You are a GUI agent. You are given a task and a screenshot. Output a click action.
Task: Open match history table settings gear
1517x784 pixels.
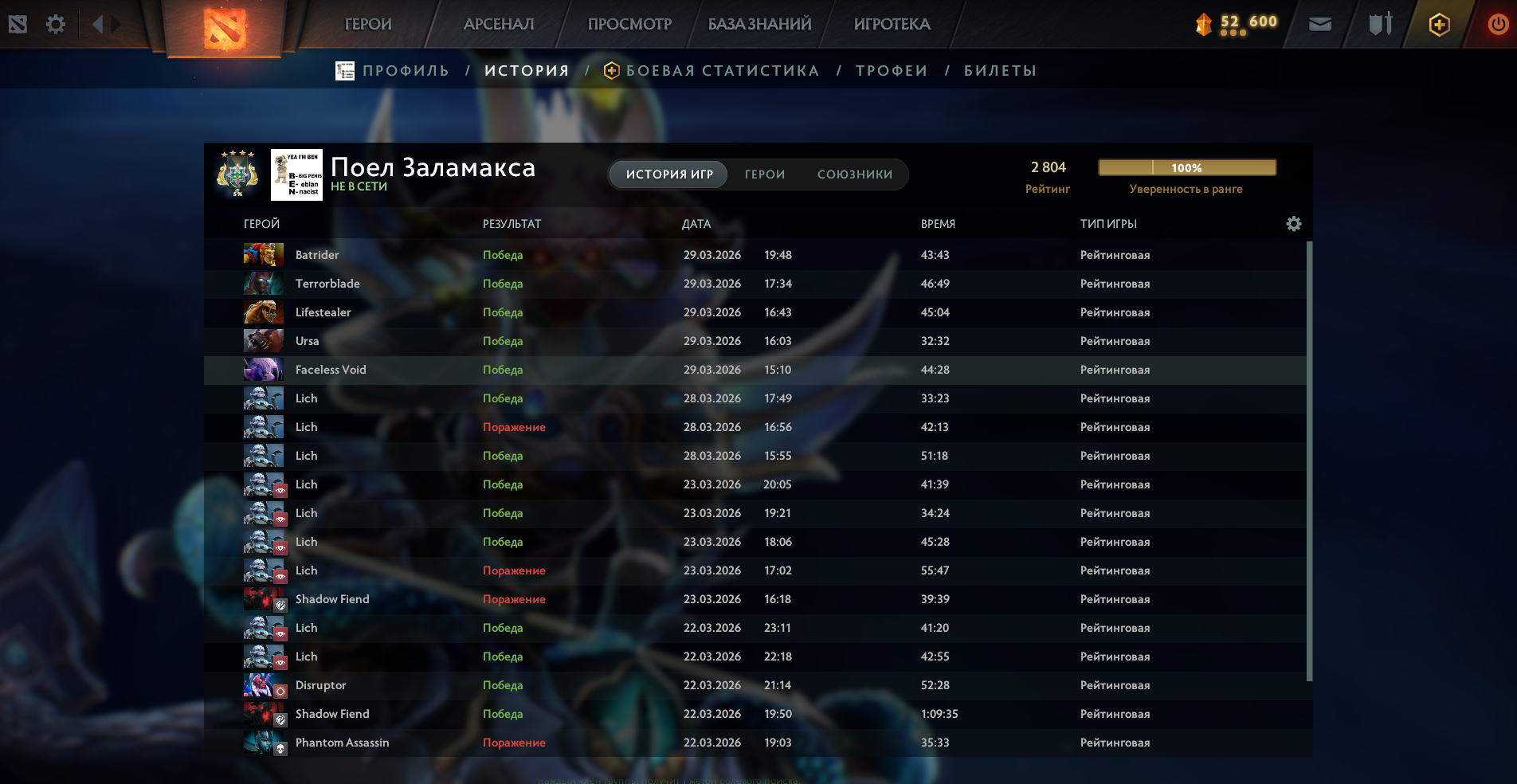(x=1294, y=224)
